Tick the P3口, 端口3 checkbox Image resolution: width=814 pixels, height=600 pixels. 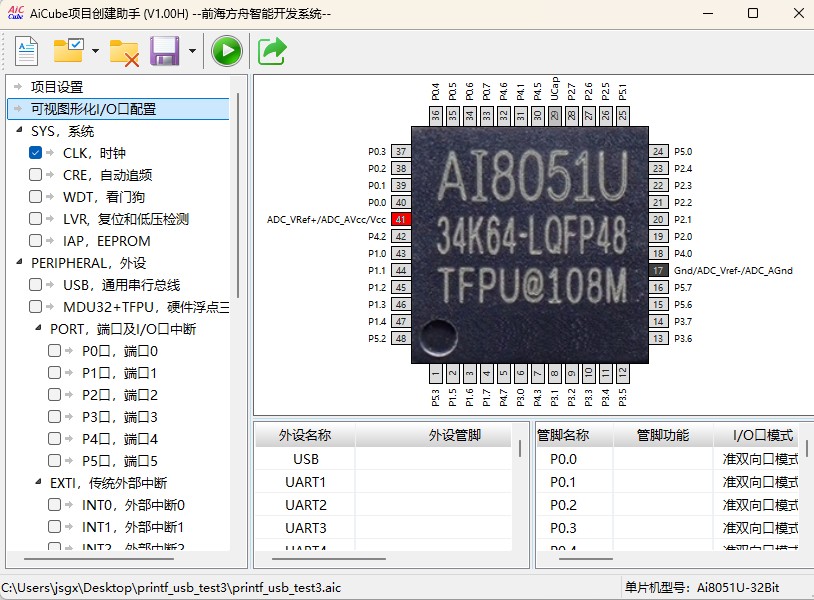[55, 416]
